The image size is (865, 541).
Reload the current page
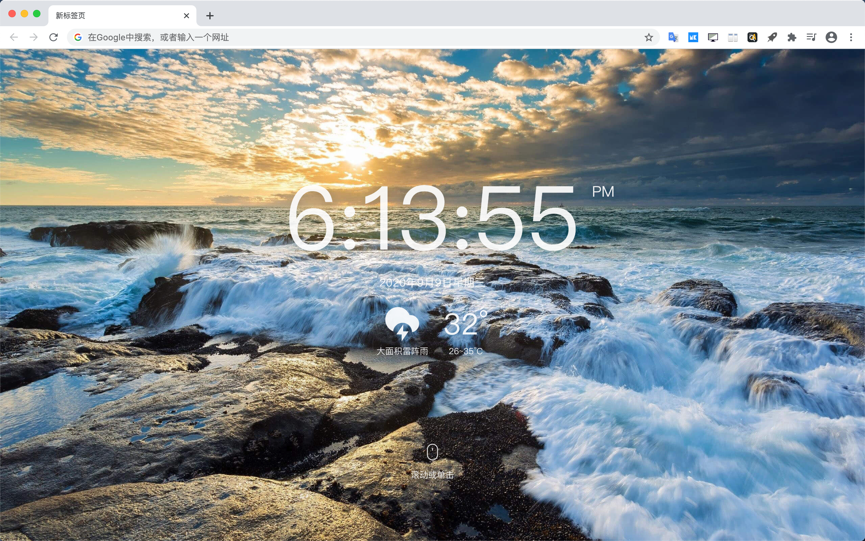click(54, 38)
